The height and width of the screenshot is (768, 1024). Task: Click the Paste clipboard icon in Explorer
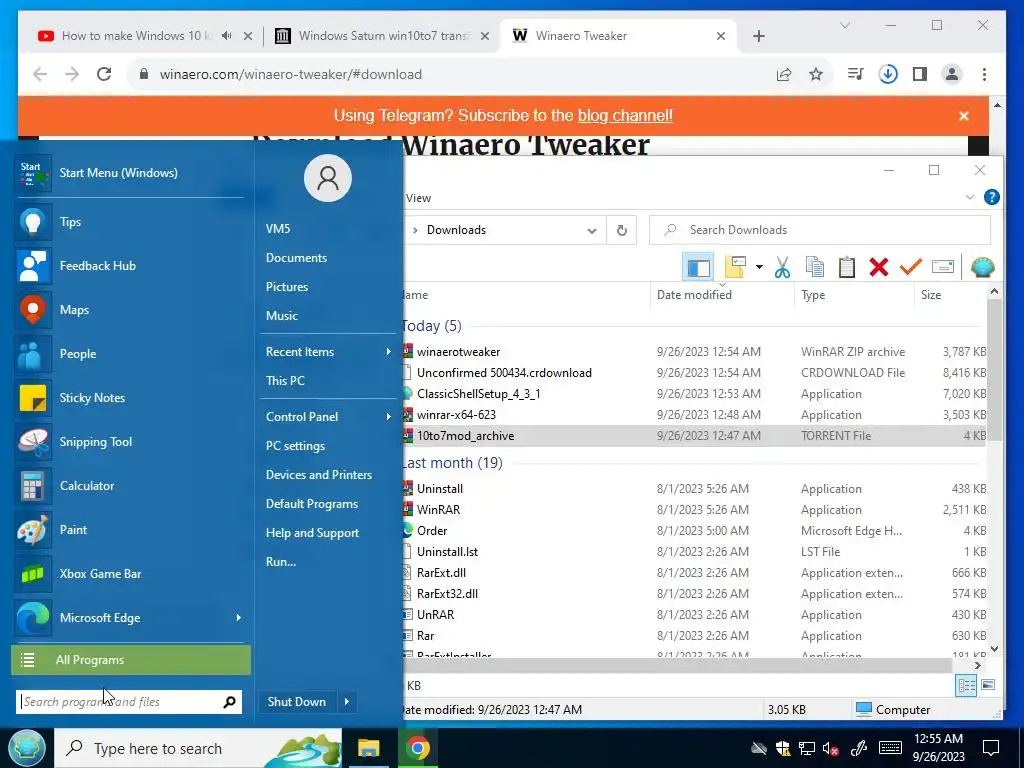click(846, 267)
